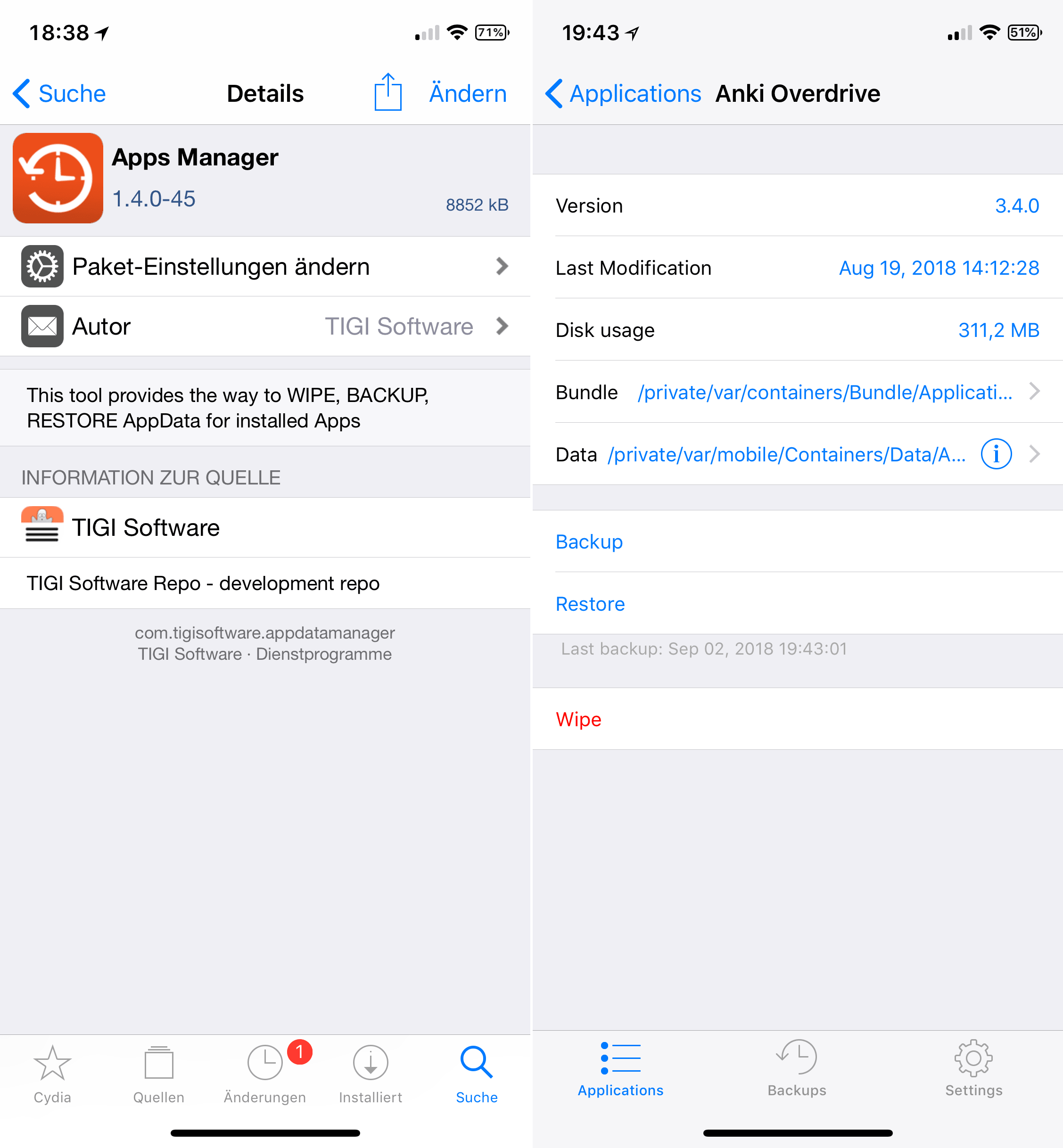Tap the Restore button for Anki Overdrive
This screenshot has height=1148, width=1063.
tap(591, 603)
